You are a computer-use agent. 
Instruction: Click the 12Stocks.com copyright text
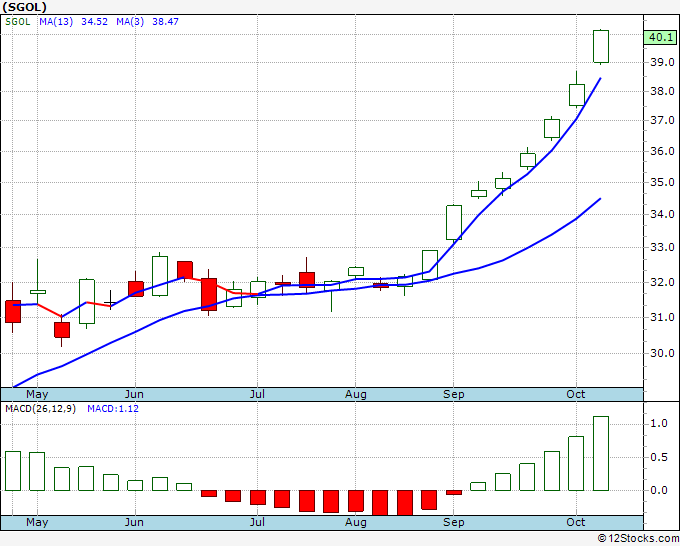tap(638, 538)
